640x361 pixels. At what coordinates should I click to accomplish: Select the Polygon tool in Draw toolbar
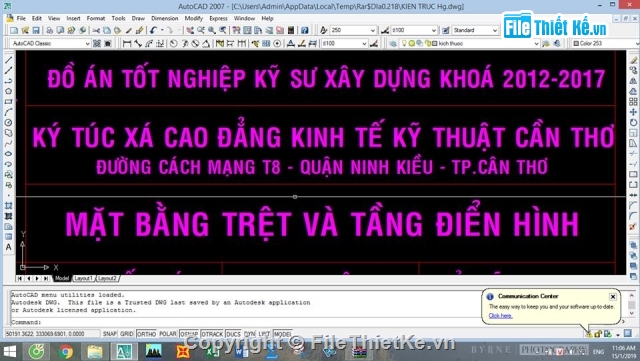8,91
